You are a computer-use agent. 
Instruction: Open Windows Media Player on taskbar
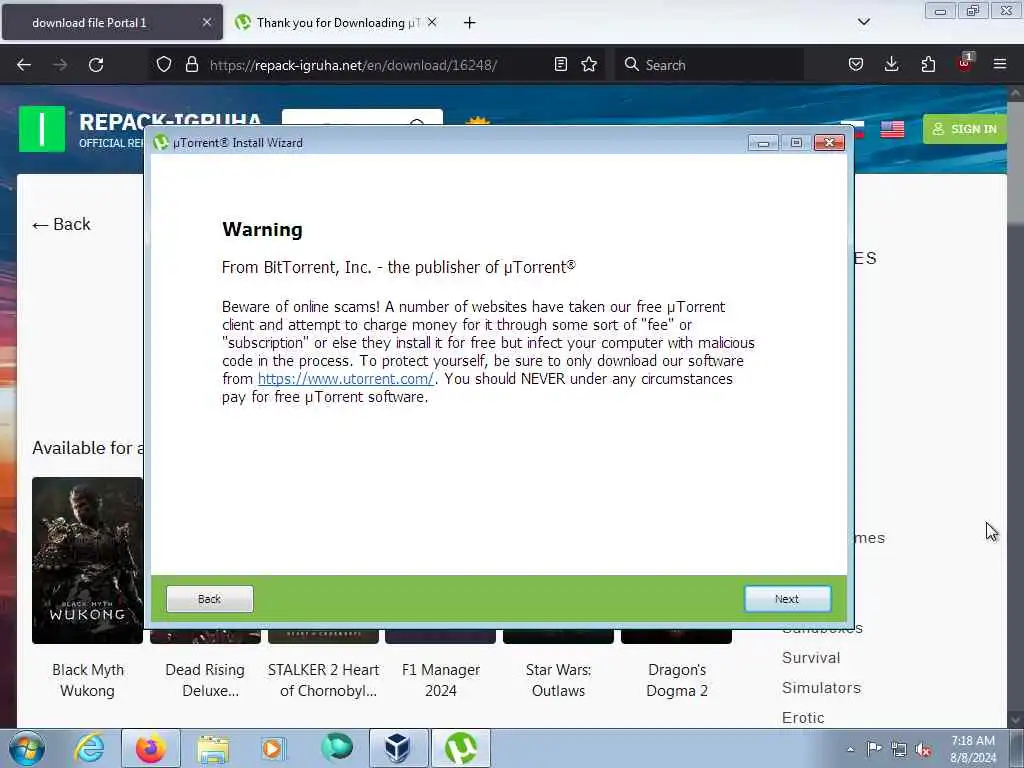[x=274, y=748]
